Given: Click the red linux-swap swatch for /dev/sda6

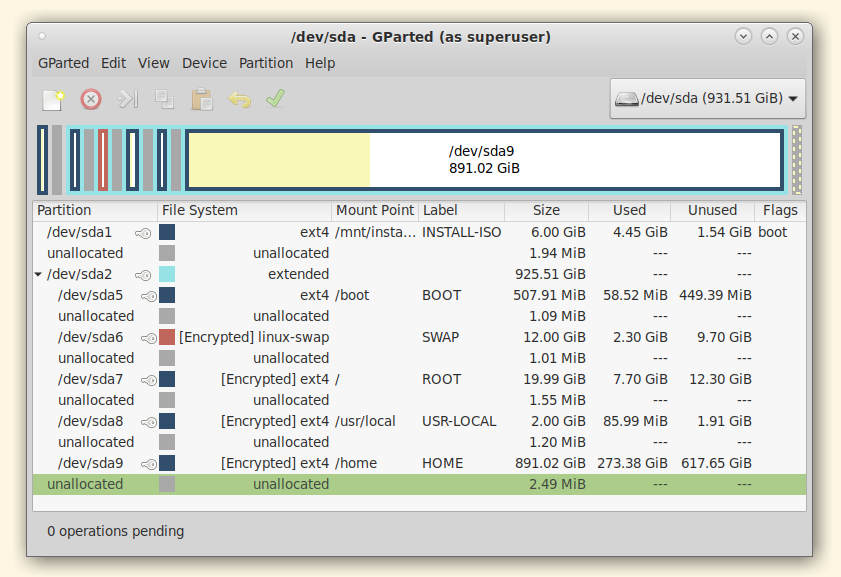Looking at the screenshot, I should pyautogui.click(x=167, y=337).
